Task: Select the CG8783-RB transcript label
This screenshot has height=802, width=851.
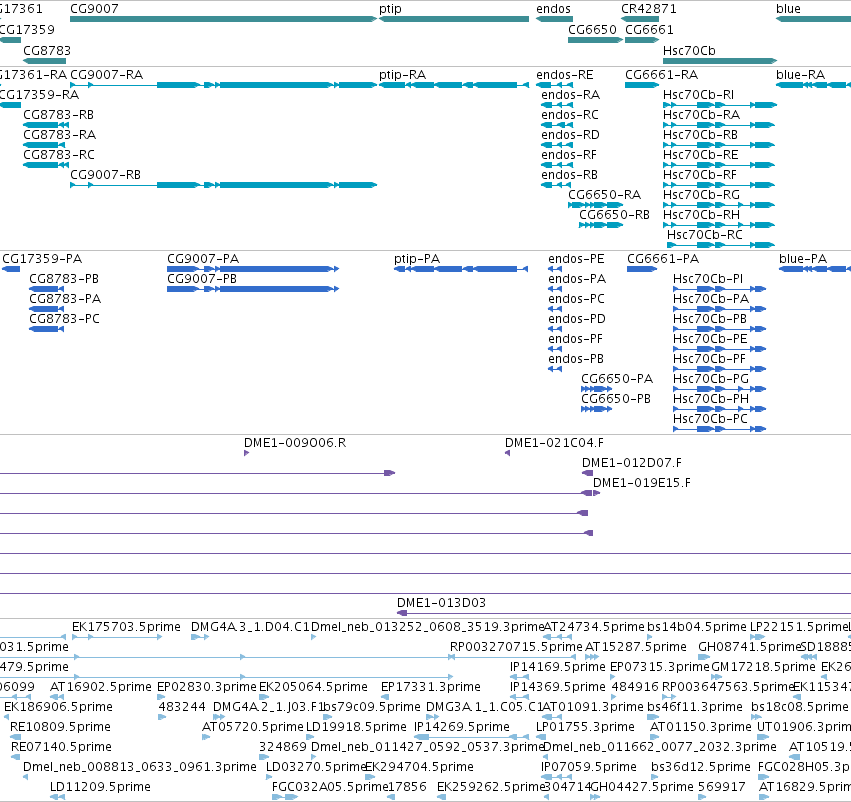Action: tap(58, 114)
